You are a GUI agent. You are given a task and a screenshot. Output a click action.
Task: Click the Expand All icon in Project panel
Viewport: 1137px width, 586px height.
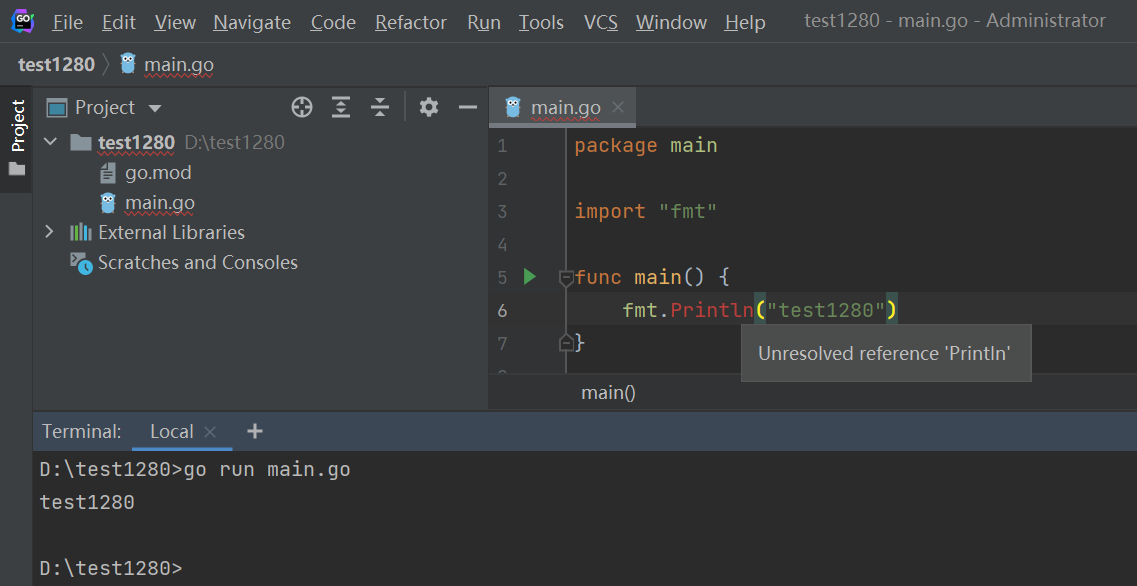(x=341, y=108)
